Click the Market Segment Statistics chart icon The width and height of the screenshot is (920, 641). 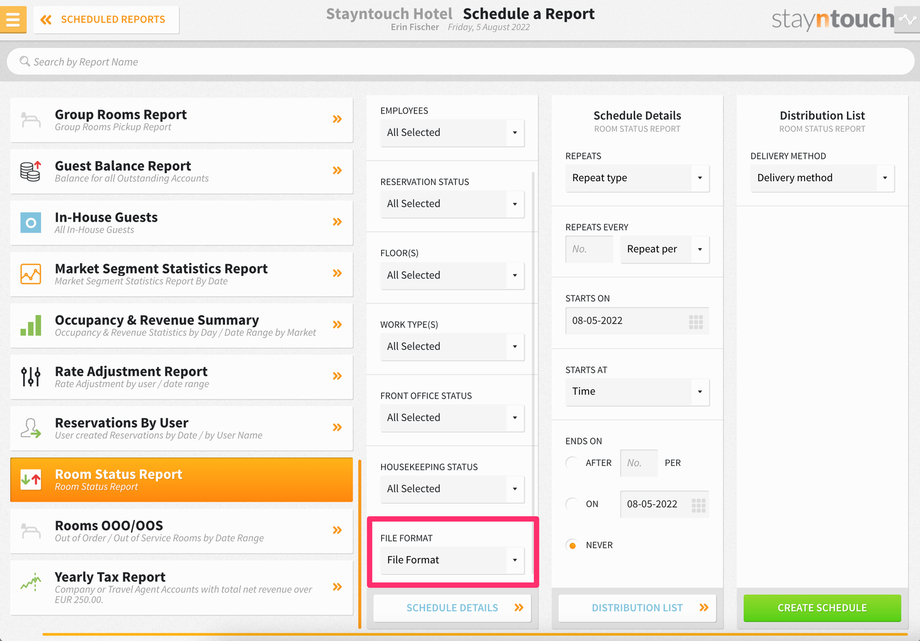(31, 274)
